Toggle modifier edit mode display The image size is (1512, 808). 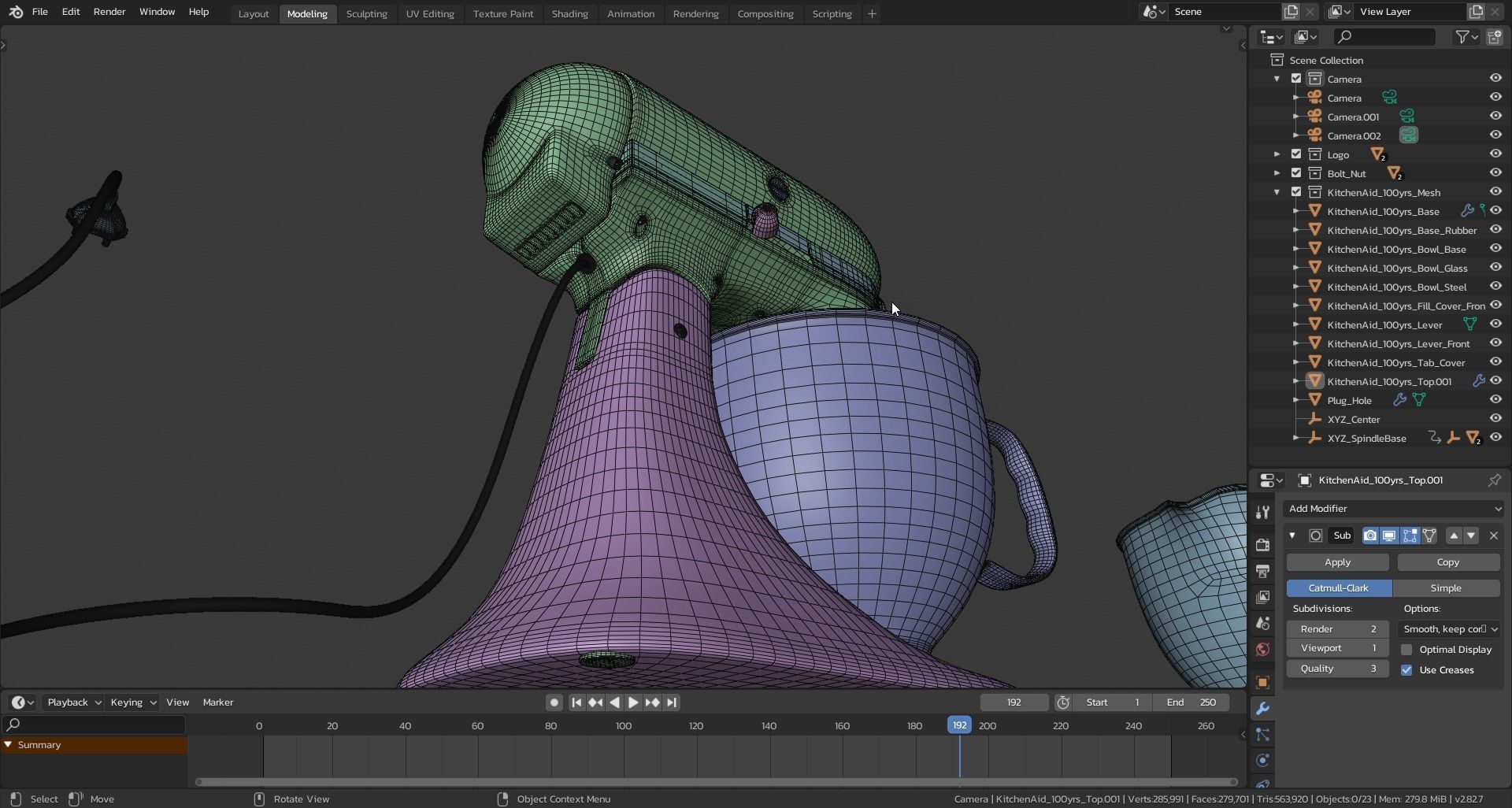pos(1410,536)
